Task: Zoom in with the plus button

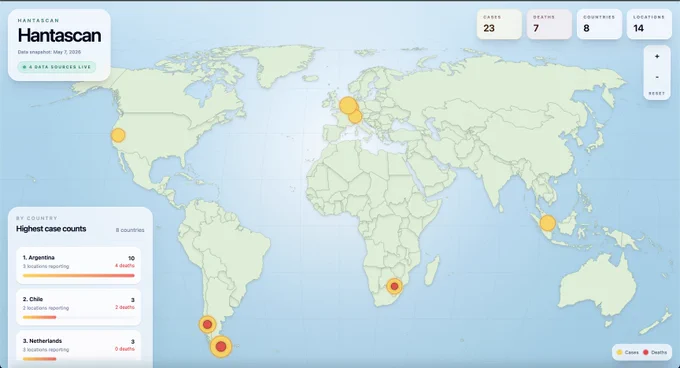Action: point(657,56)
